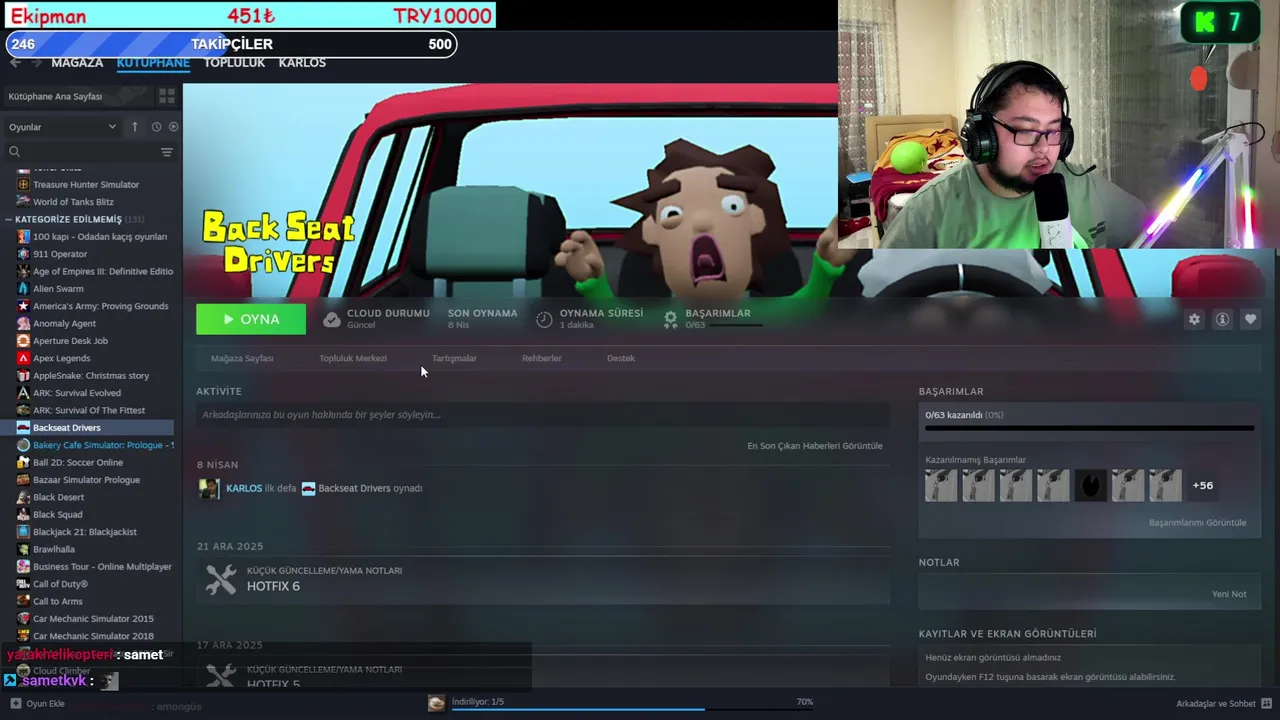Screen dimensions: 1280x720
Task: Go to Mağaza Sayfası link
Action: (x=242, y=358)
